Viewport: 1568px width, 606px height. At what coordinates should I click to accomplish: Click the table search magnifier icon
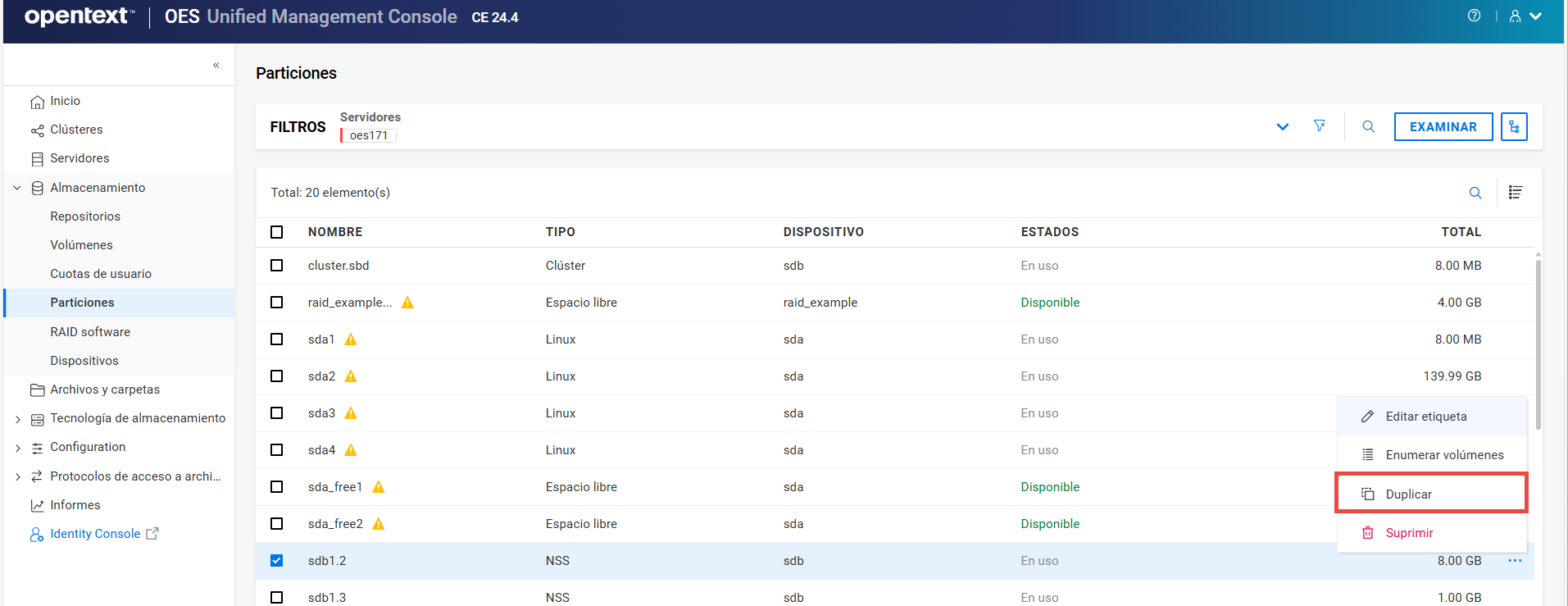coord(1475,193)
